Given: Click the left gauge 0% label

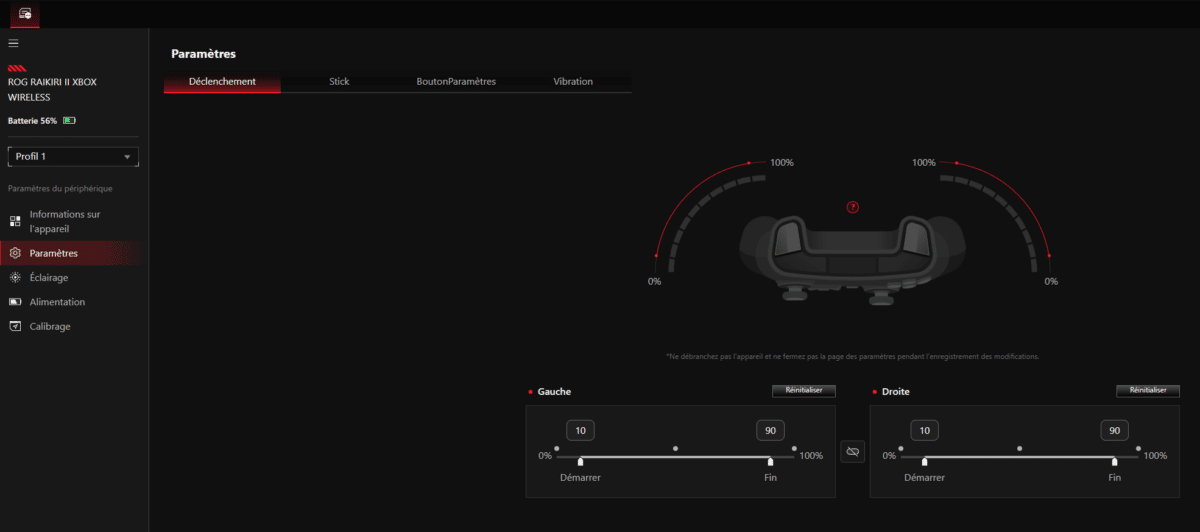Looking at the screenshot, I should [x=654, y=282].
